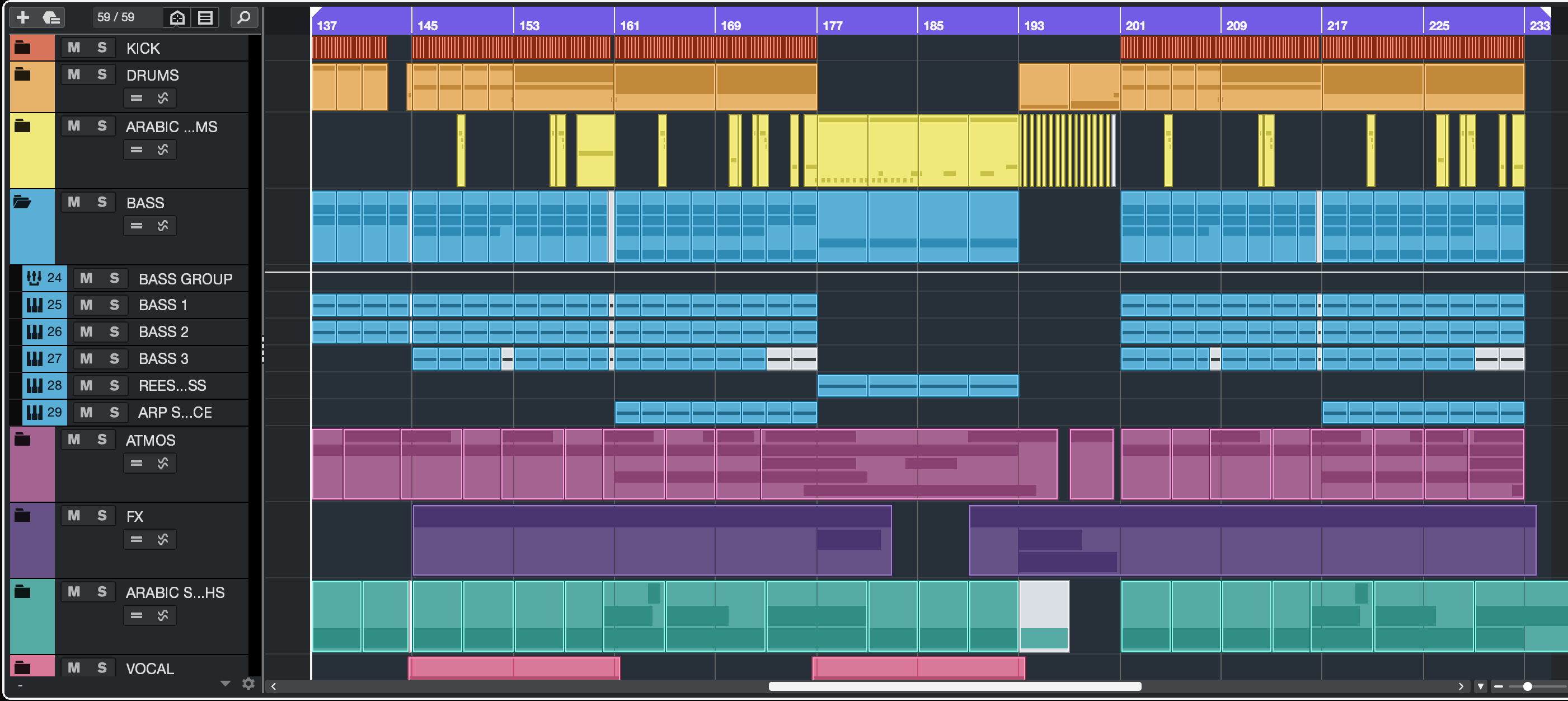This screenshot has height=701, width=1568.
Task: Expand the VOCAL folder
Action: (x=22, y=667)
